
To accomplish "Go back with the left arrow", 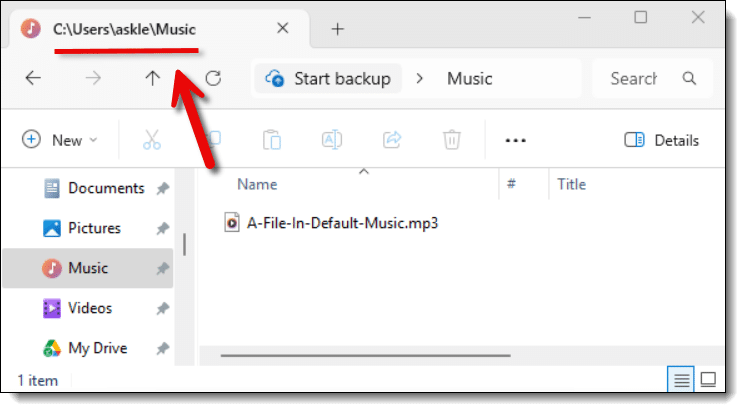I will [x=33, y=78].
